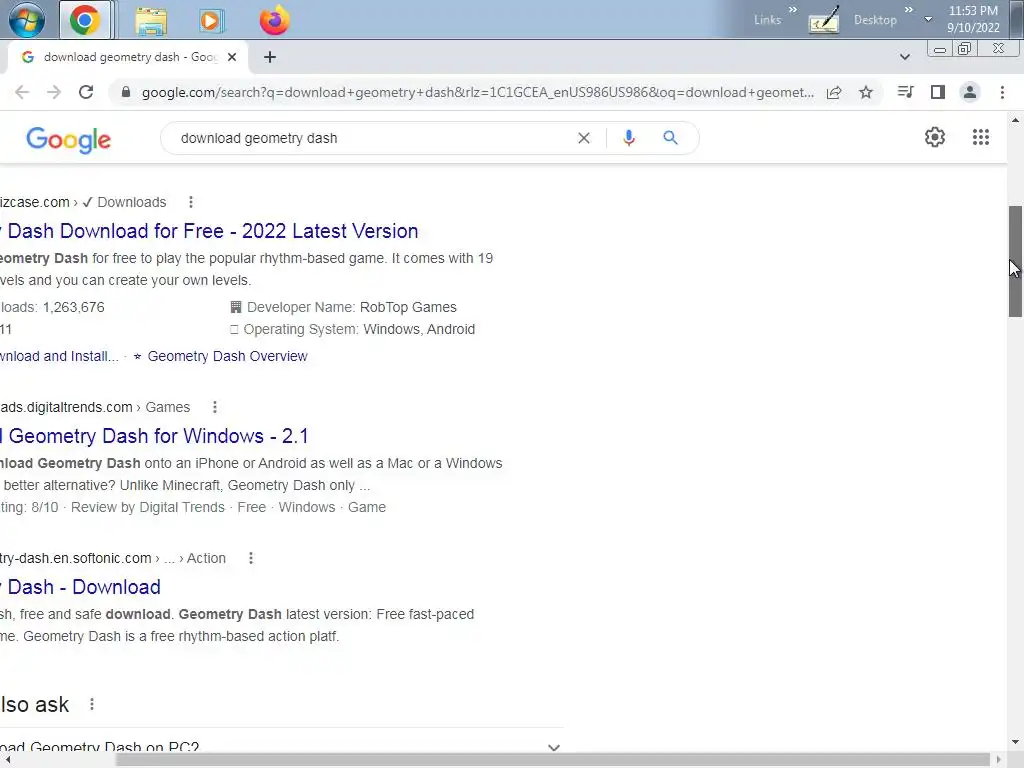
Task: Submit search via the magnifying glass
Action: pos(670,138)
